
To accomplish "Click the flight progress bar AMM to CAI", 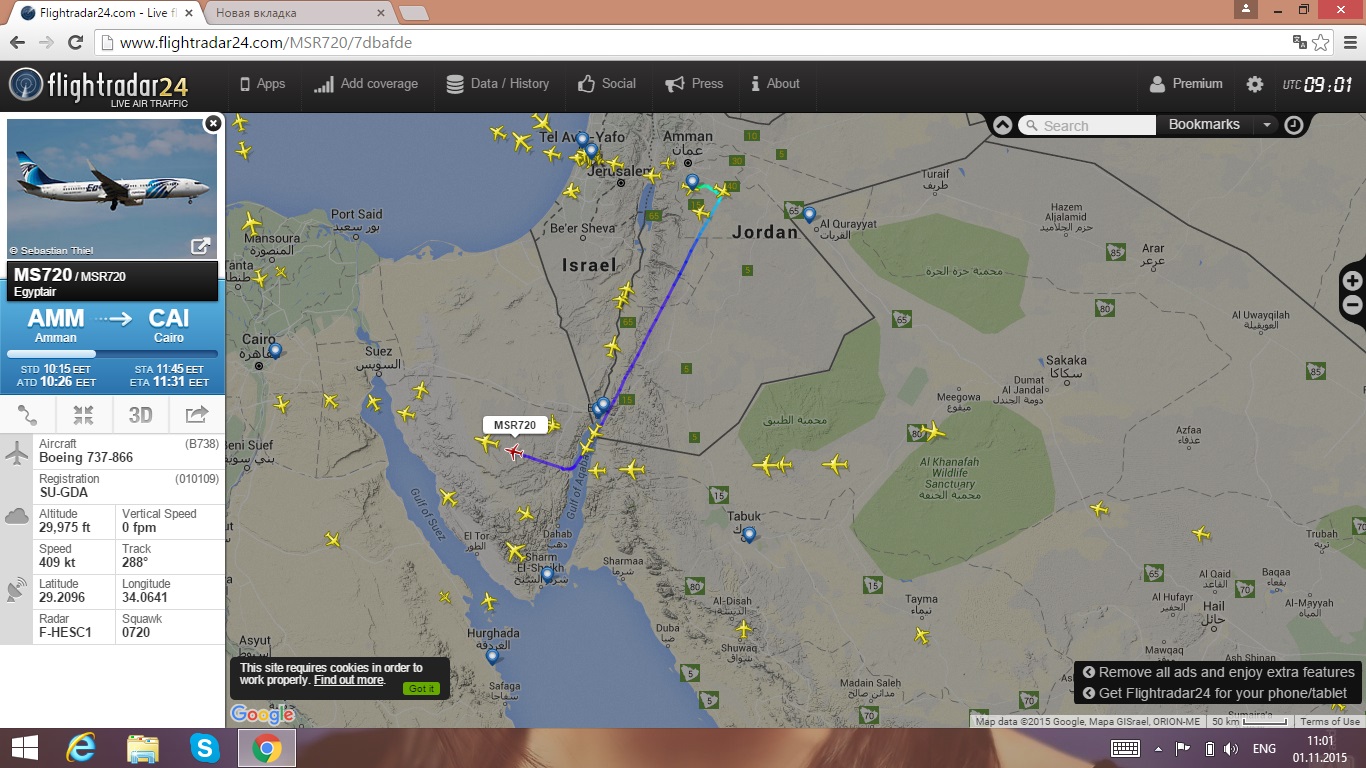I will (112, 354).
